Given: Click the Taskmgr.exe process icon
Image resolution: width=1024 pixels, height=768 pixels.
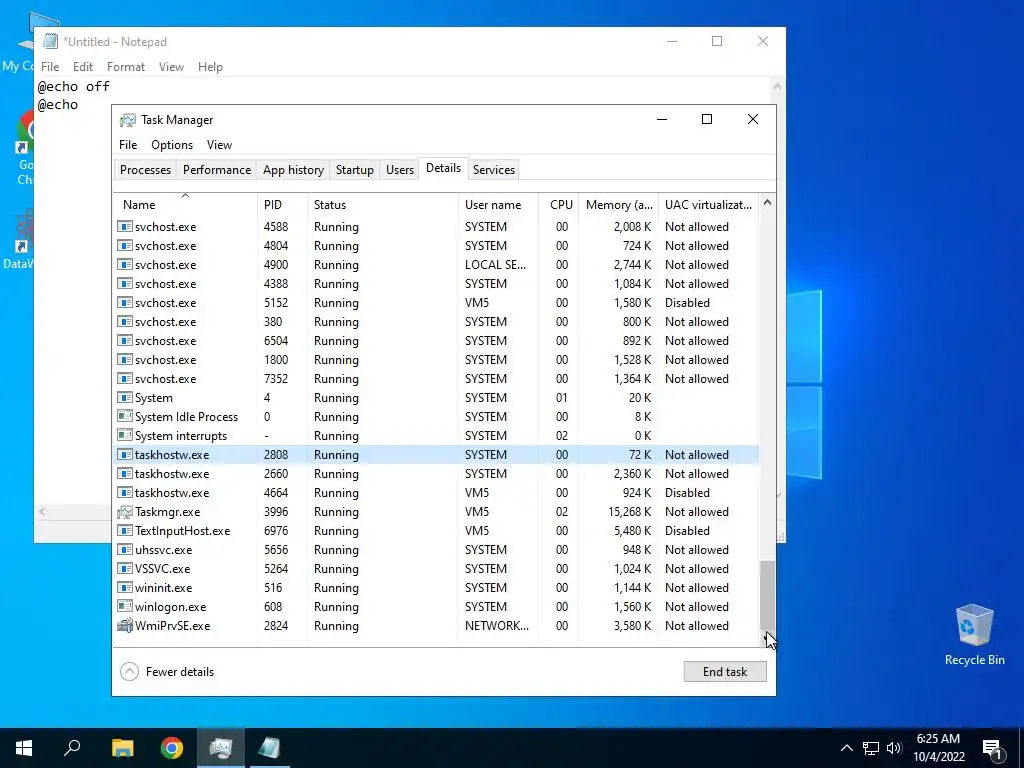Looking at the screenshot, I should [124, 512].
